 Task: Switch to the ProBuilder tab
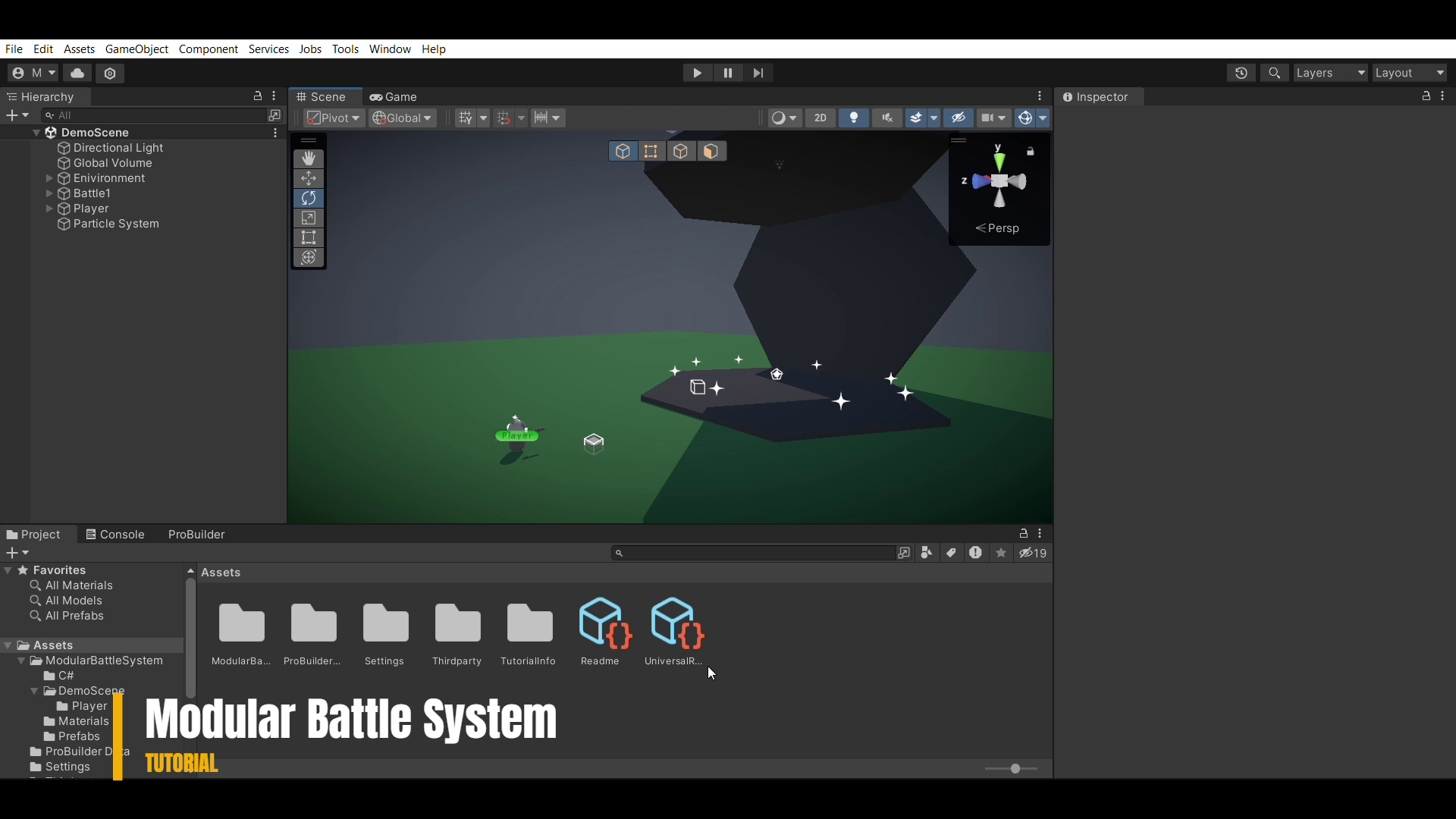196,534
